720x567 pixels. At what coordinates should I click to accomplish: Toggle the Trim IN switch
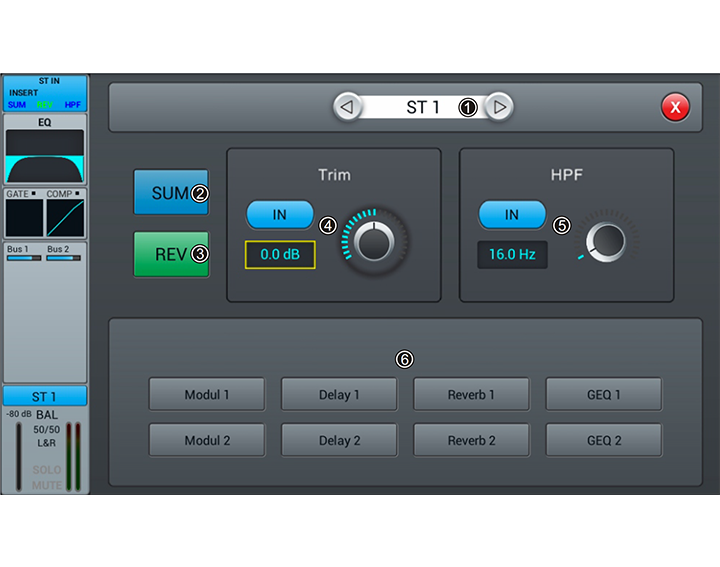pyautogui.click(x=280, y=214)
